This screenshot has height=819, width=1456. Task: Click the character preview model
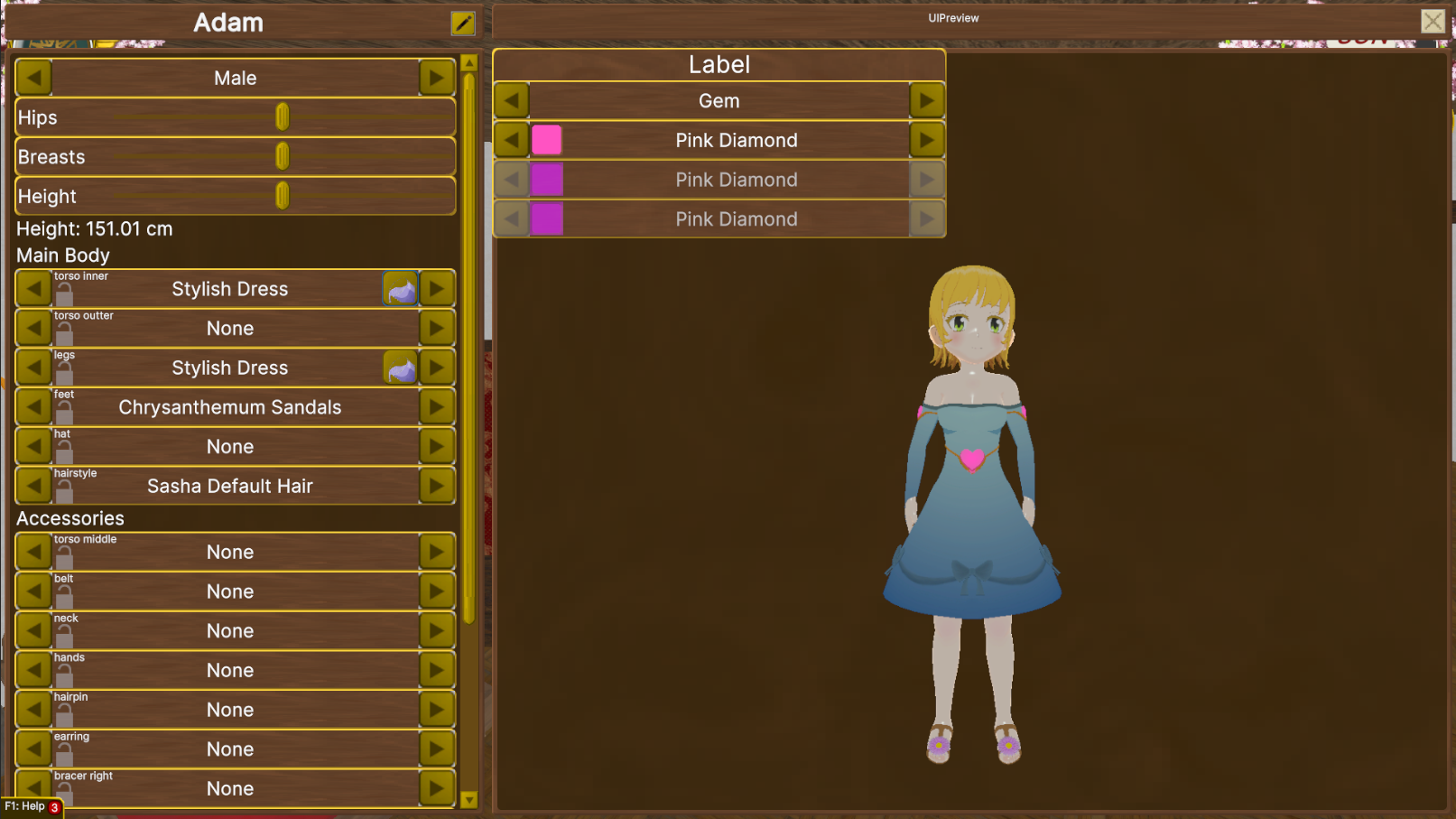click(x=972, y=515)
